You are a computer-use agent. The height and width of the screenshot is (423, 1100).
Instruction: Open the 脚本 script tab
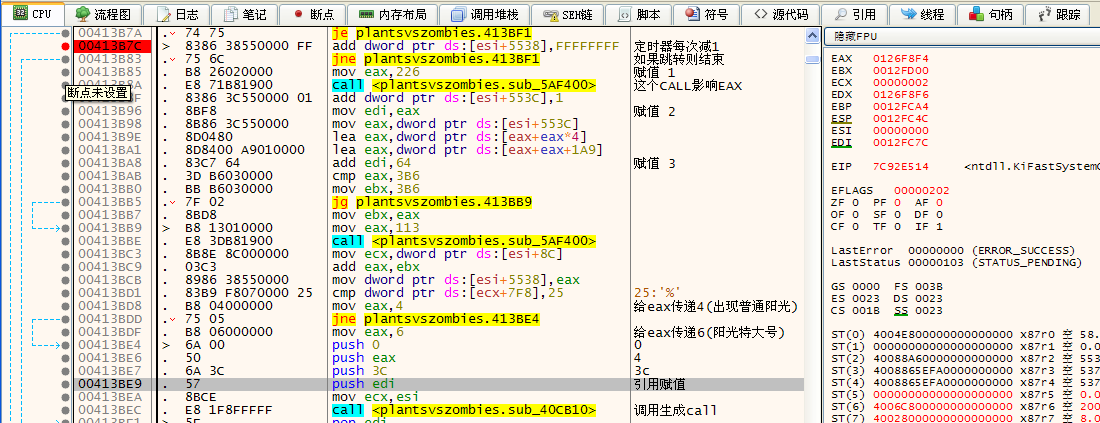638,13
